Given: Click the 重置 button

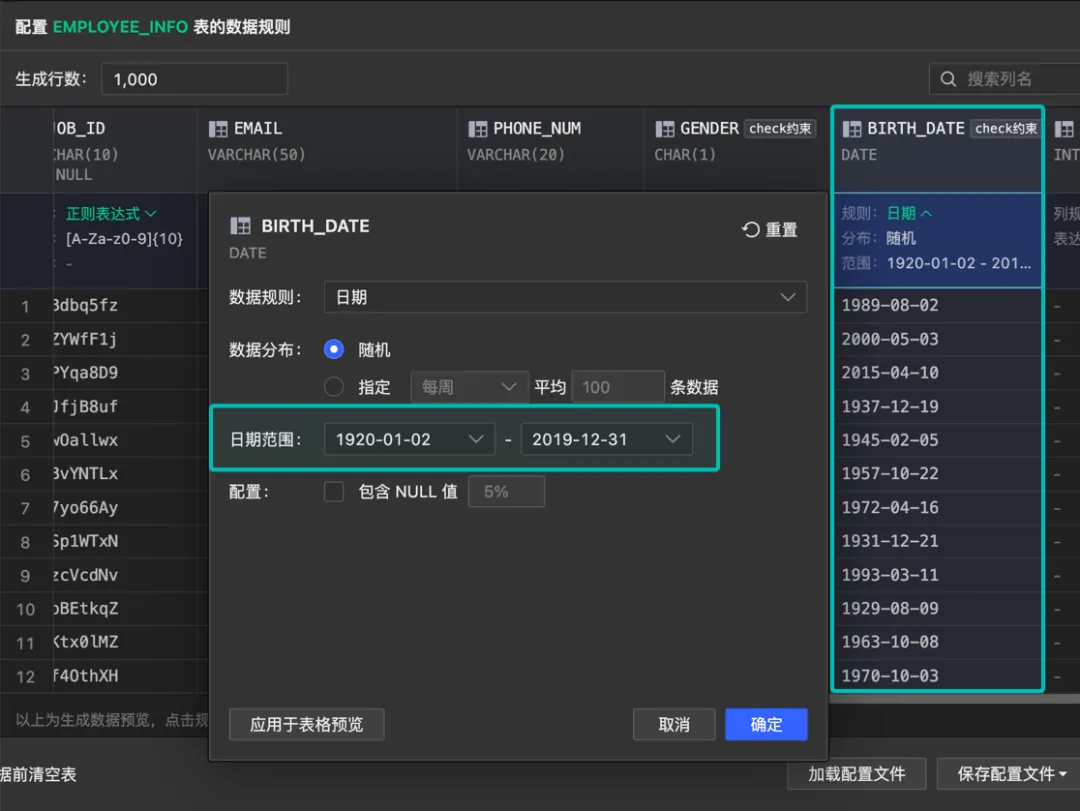Looking at the screenshot, I should pos(770,229).
